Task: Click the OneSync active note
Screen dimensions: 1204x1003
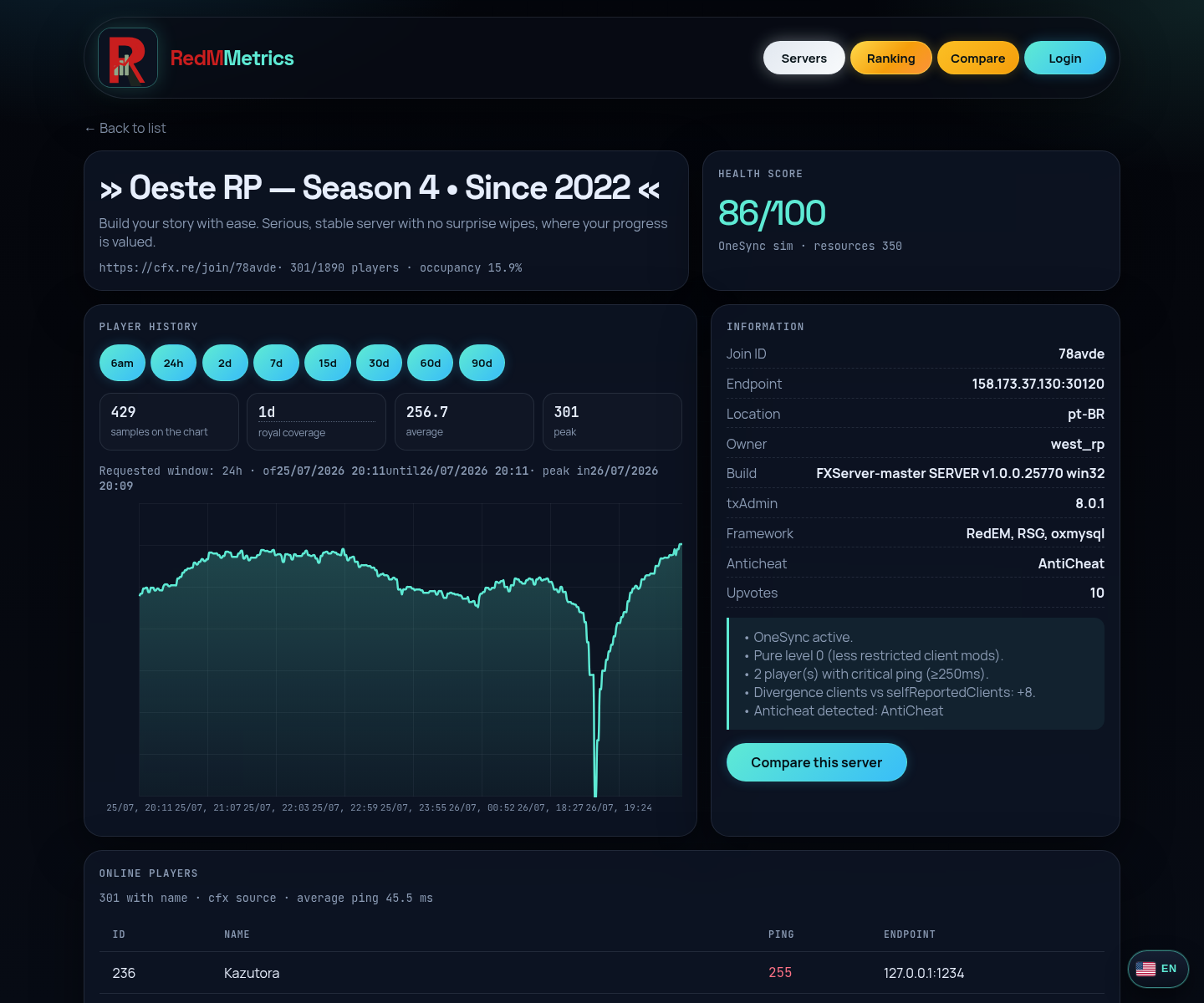Action: (x=799, y=637)
